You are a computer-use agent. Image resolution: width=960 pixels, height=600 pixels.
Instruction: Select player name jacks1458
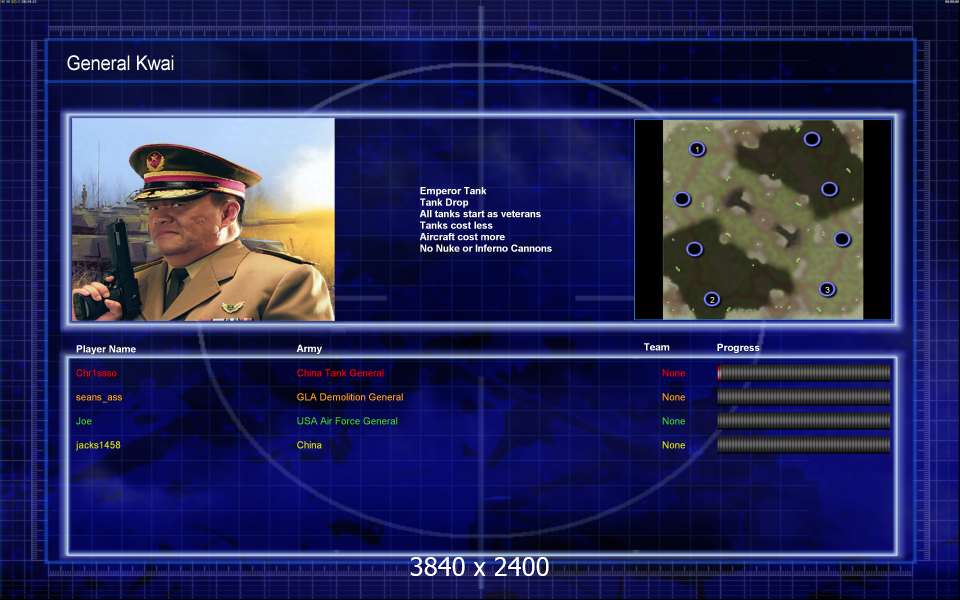pos(98,445)
